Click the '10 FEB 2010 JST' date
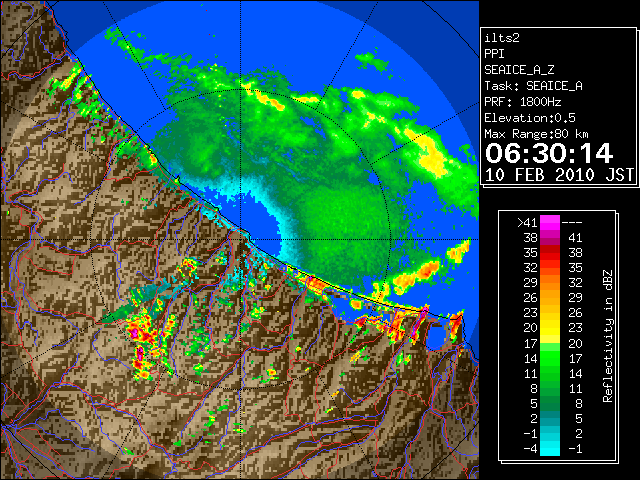This screenshot has height=480, width=640. [559, 175]
